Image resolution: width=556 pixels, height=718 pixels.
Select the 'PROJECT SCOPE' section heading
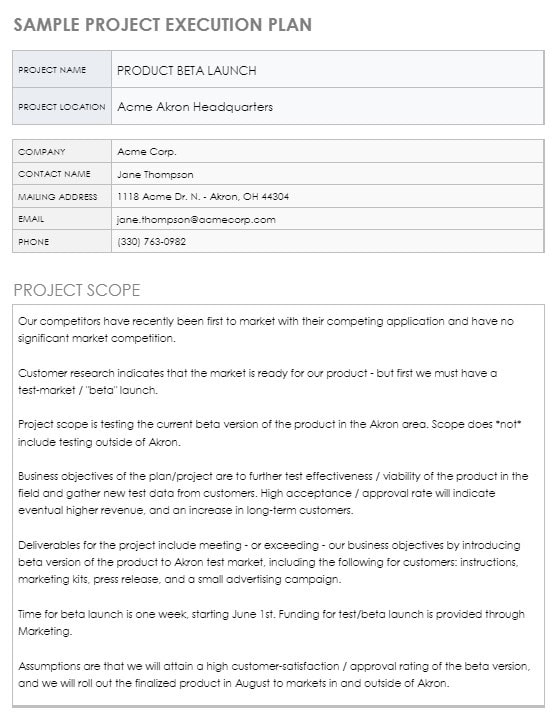point(77,290)
